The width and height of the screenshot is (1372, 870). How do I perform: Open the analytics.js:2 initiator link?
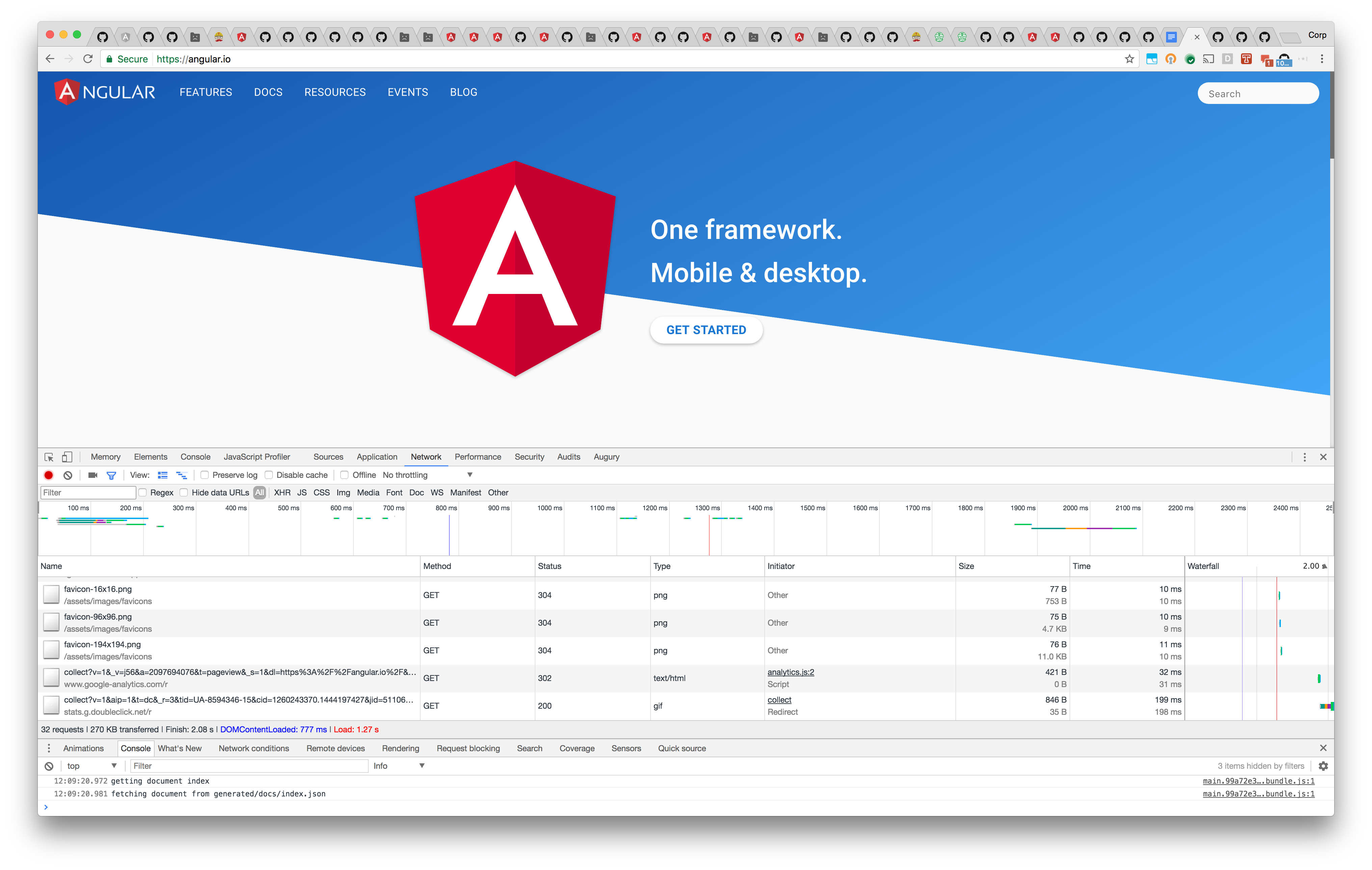coord(791,672)
